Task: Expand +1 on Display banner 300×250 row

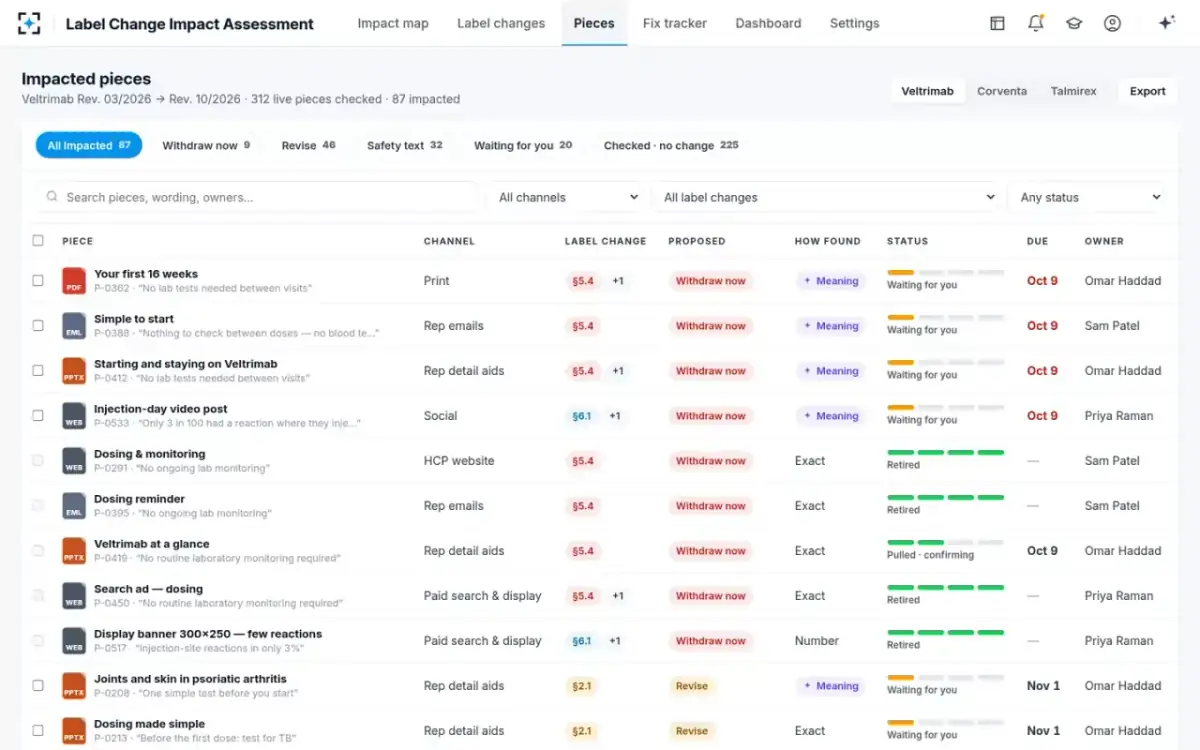Action: point(615,641)
